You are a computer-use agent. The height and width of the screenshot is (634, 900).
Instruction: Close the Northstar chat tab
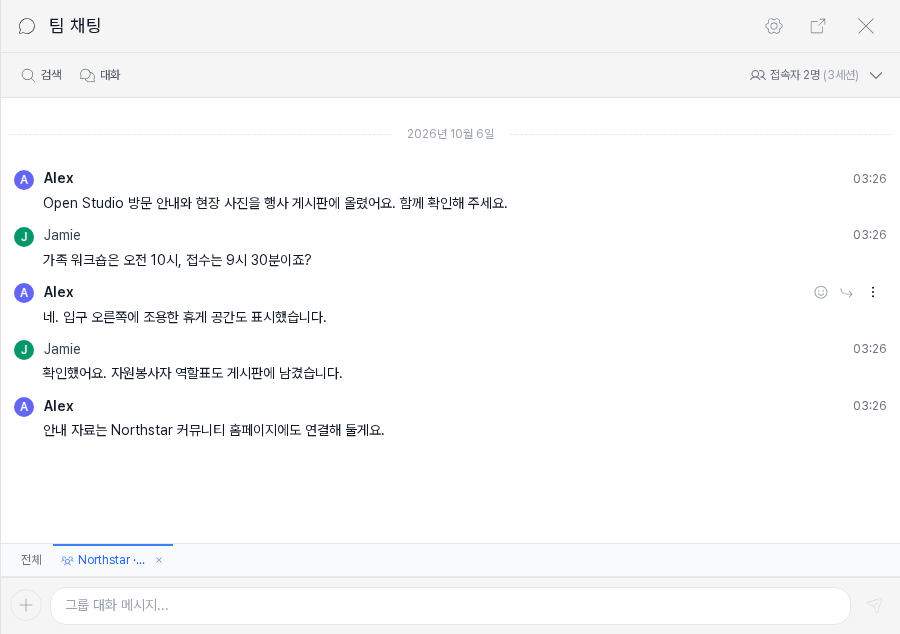point(159,560)
